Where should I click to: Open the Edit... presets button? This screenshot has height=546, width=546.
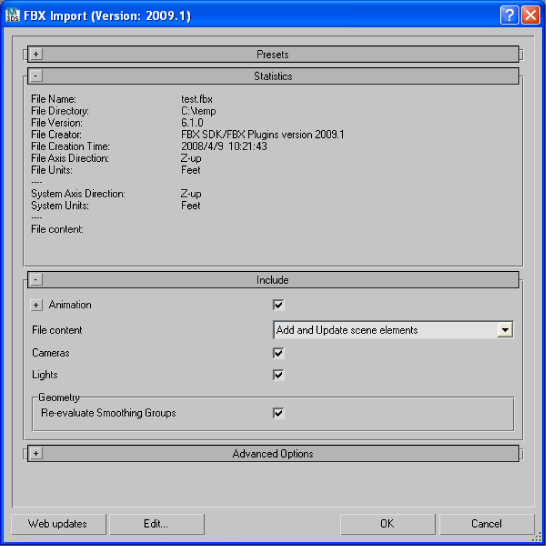click(x=157, y=524)
